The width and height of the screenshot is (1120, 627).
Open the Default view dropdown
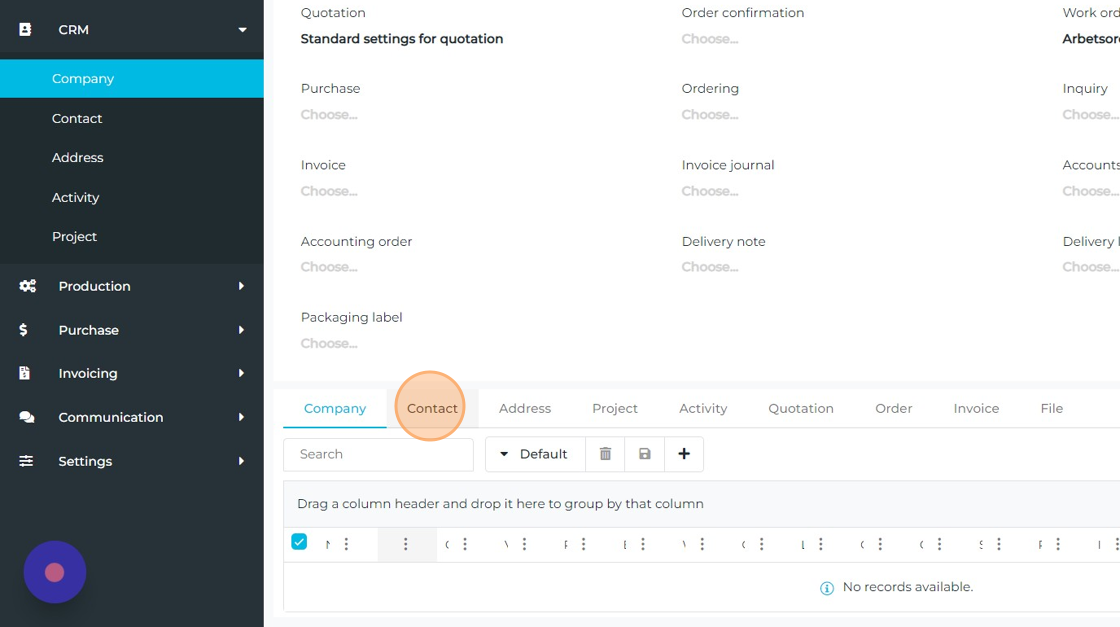pyautogui.click(x=534, y=454)
